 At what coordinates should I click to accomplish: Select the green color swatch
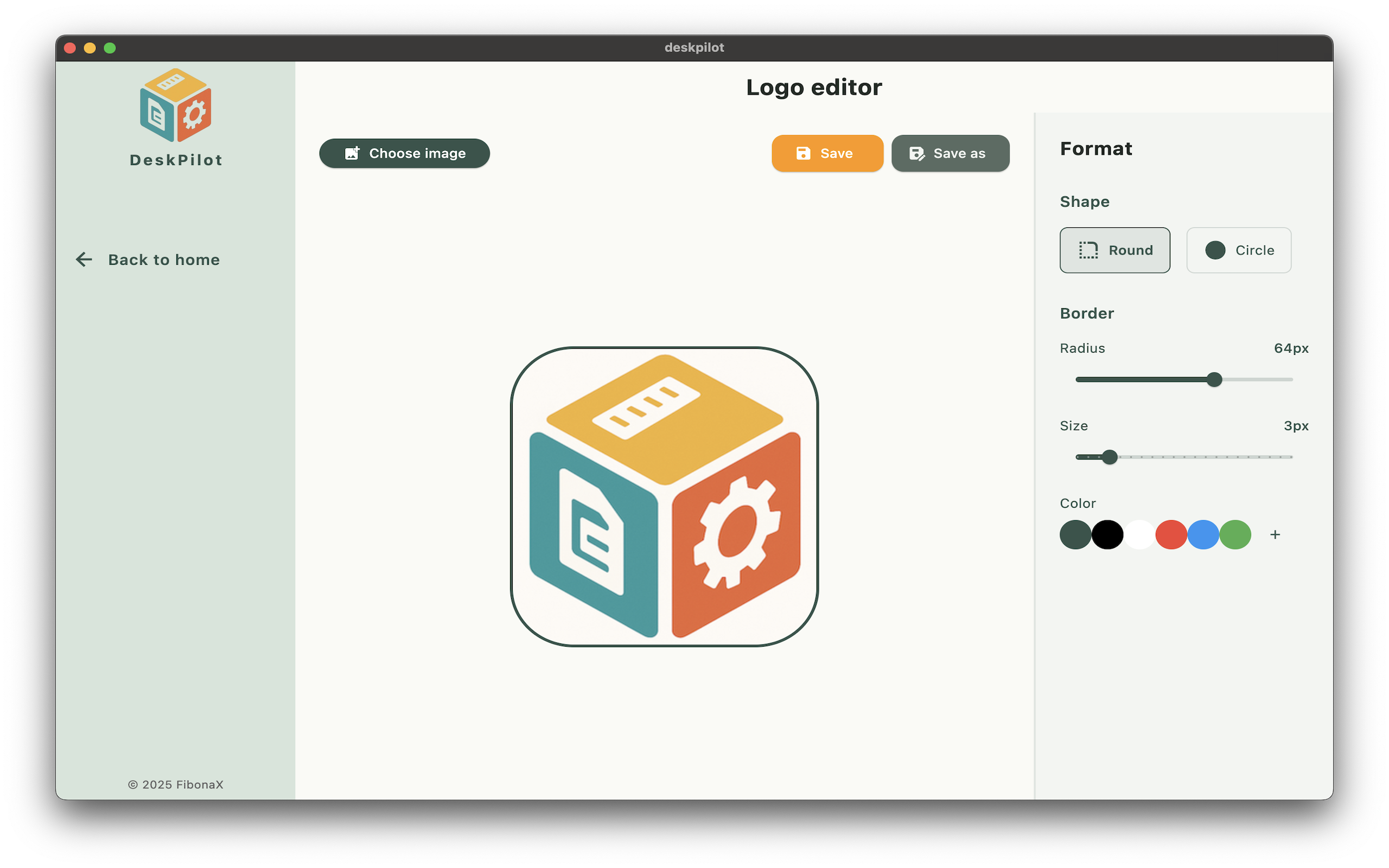pos(1236,534)
